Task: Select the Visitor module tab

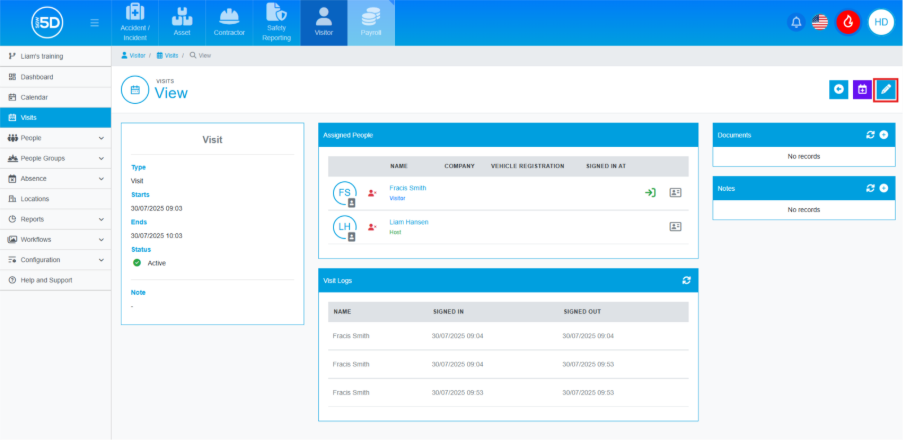Action: (324, 23)
